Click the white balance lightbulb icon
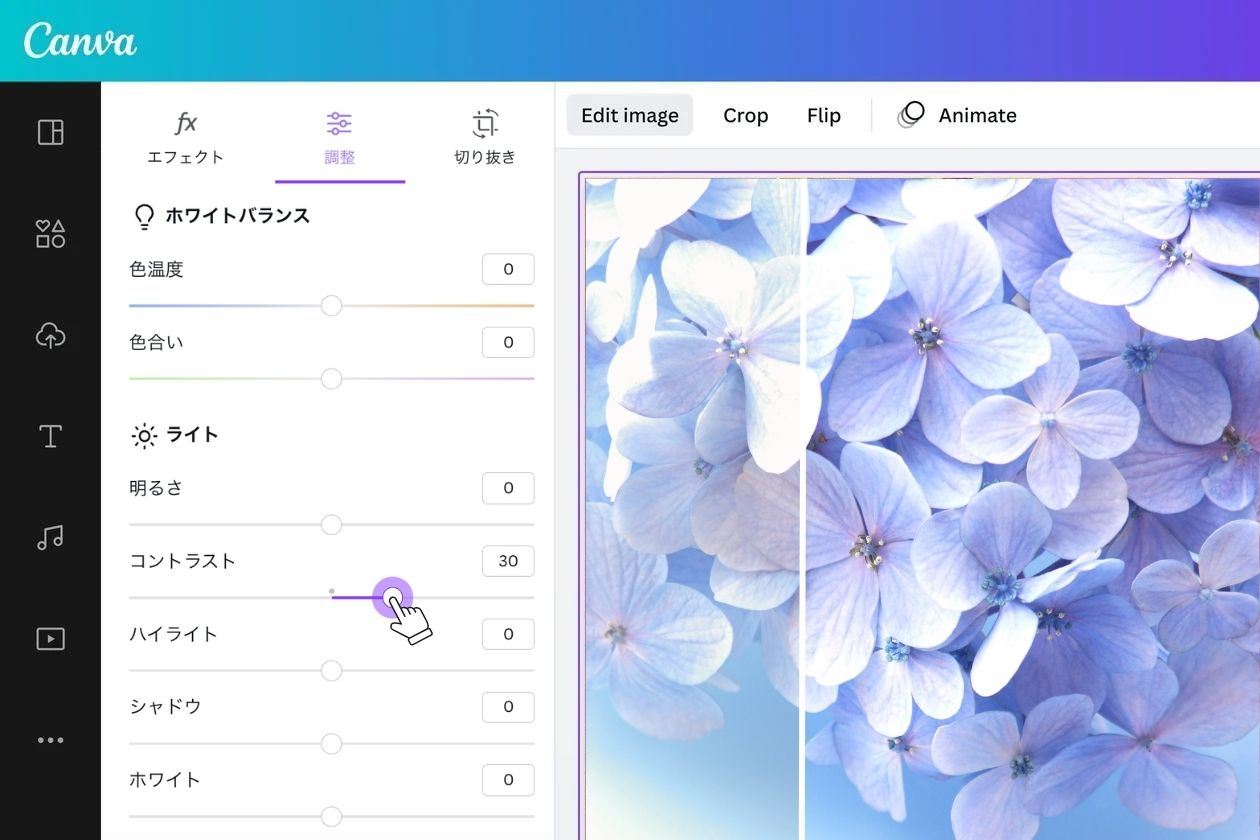1260x840 pixels. [144, 216]
